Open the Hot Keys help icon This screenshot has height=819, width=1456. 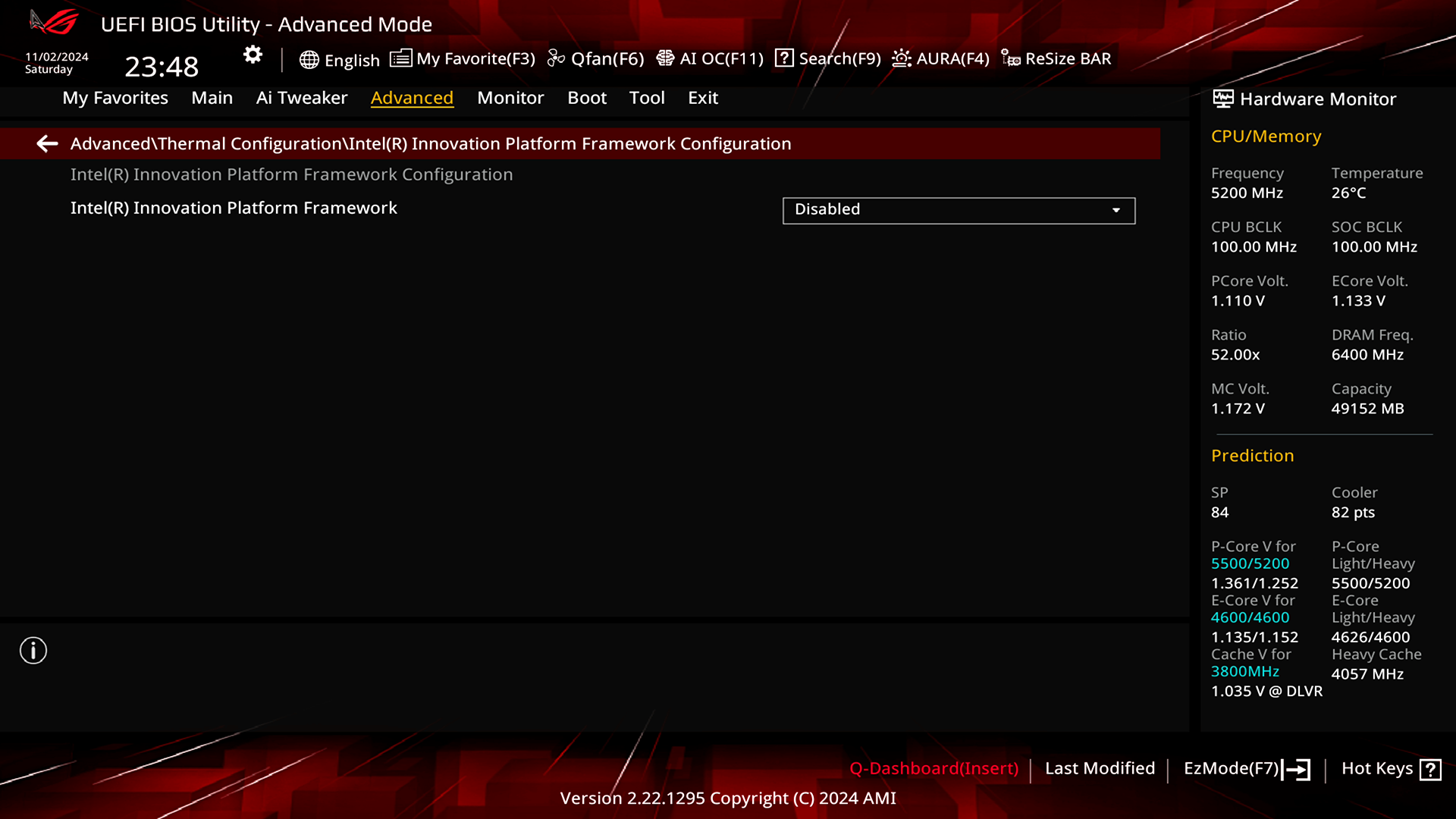1430,770
